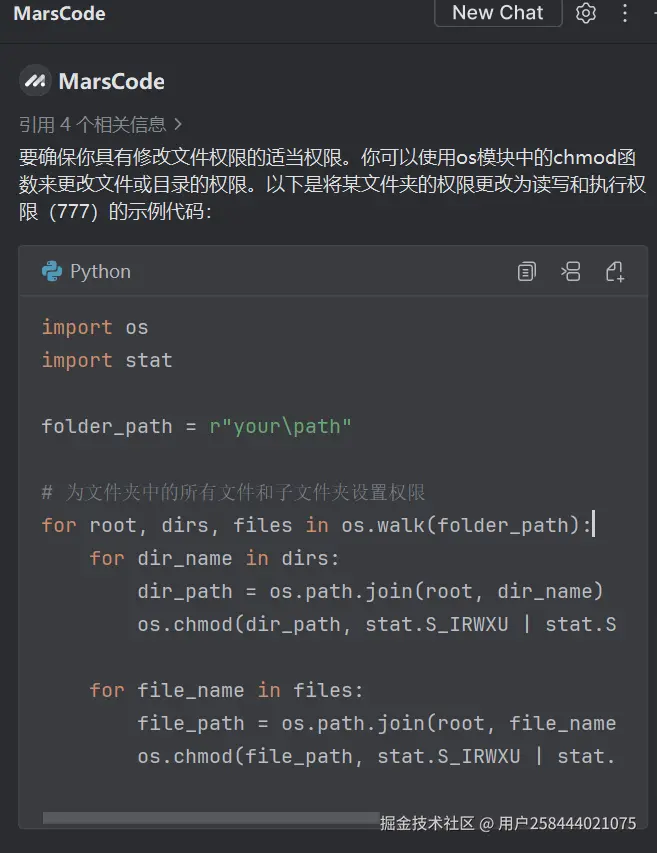Image resolution: width=657 pixels, height=853 pixels.
Task: Click the 'for dir_name in dirs:' line
Action: pyautogui.click(x=214, y=558)
